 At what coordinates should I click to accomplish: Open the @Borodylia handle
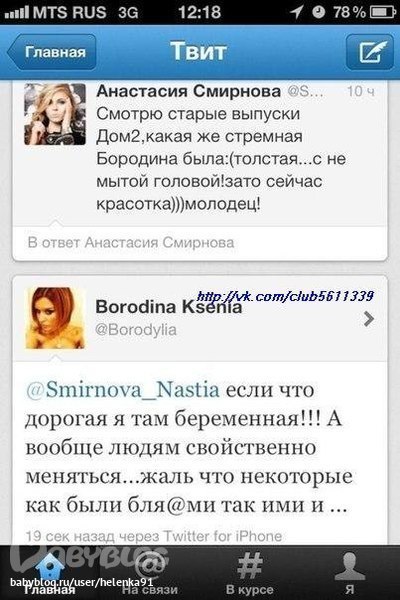(x=136, y=330)
